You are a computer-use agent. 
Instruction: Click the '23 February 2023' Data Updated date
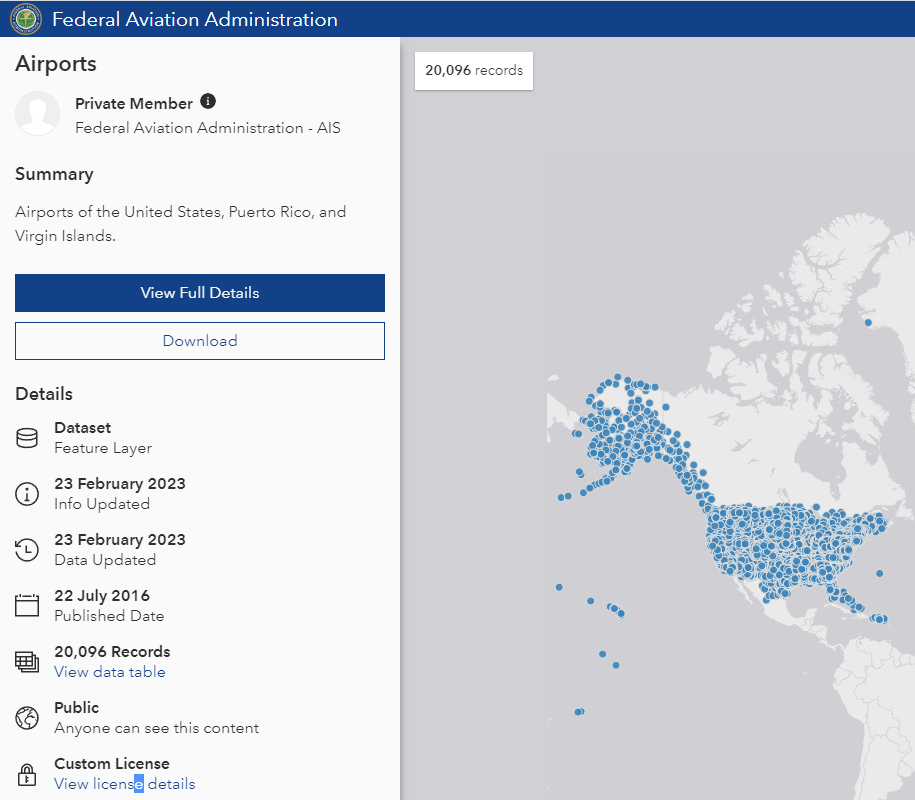click(120, 540)
